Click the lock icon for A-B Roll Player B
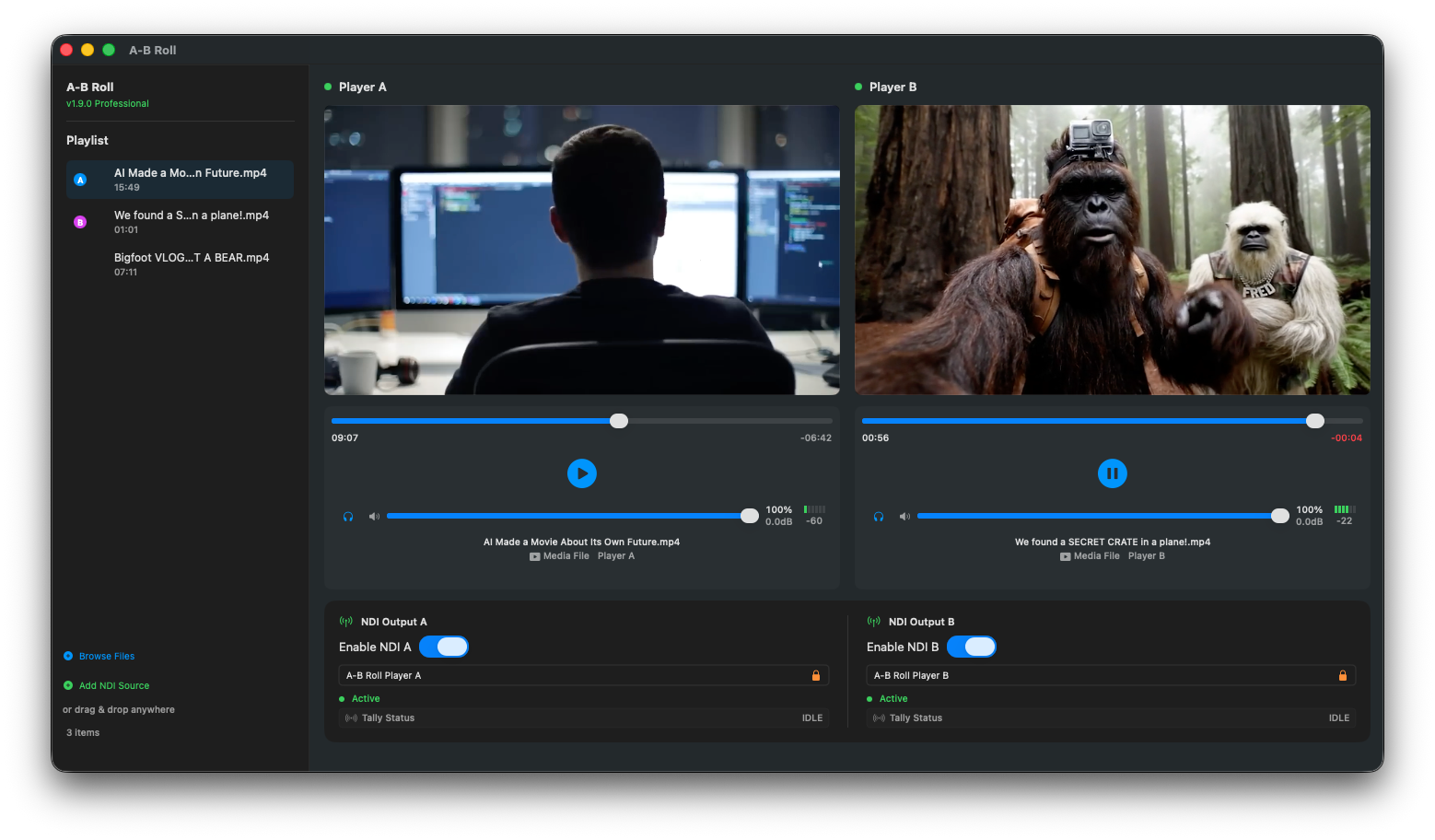 click(1342, 675)
